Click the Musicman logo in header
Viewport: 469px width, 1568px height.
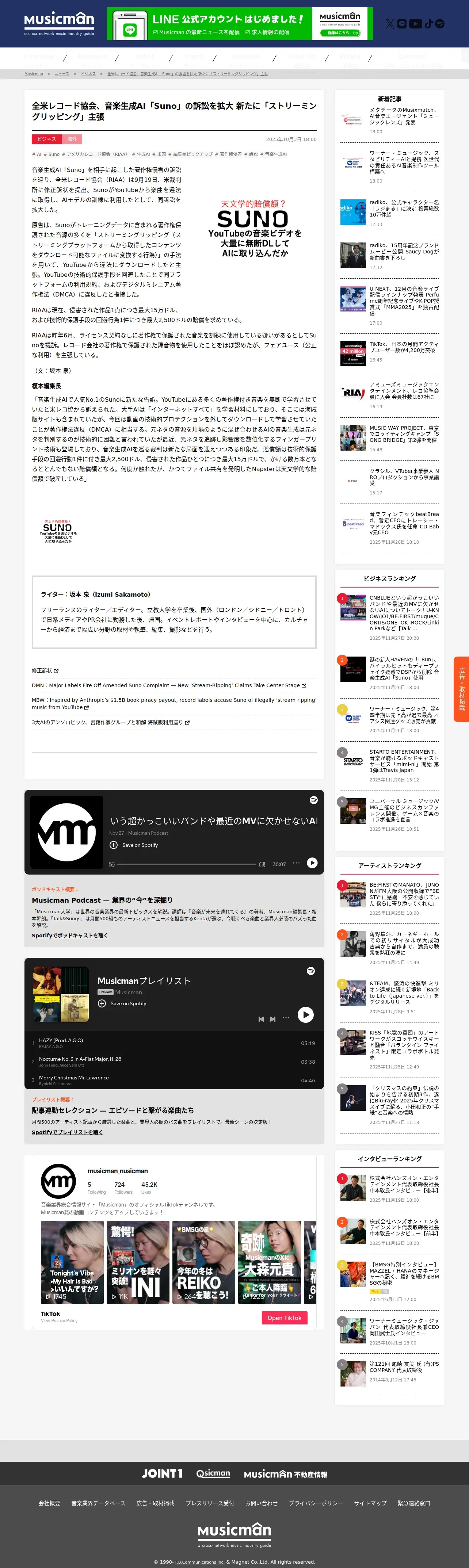coord(59,23)
